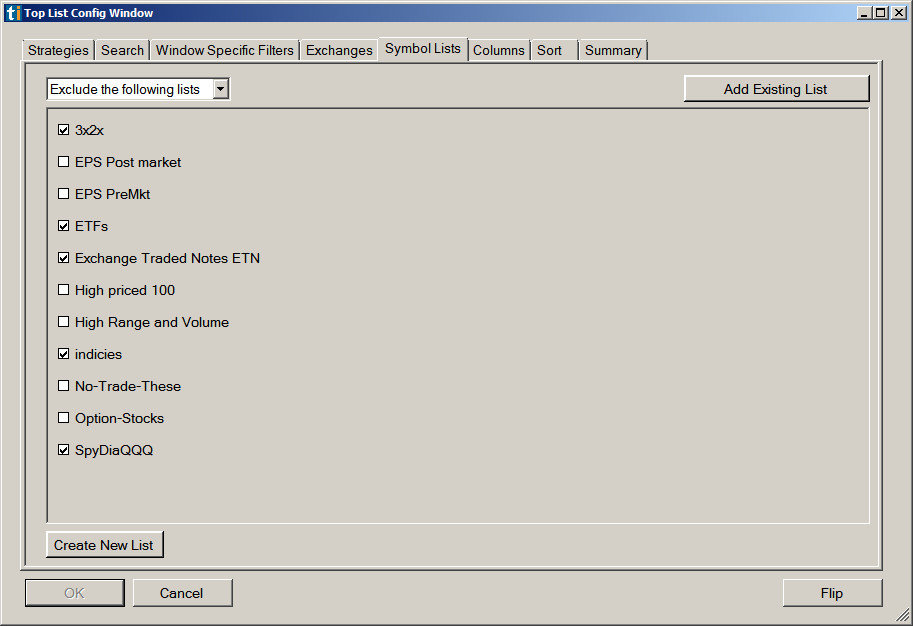The height and width of the screenshot is (626, 913).
Task: Check the EPS Post market checkbox
Action: click(x=63, y=162)
